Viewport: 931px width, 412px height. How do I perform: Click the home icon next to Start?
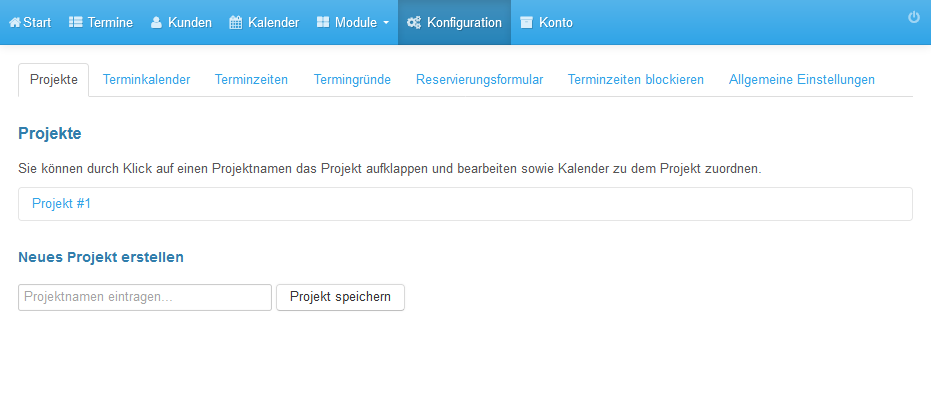15,23
